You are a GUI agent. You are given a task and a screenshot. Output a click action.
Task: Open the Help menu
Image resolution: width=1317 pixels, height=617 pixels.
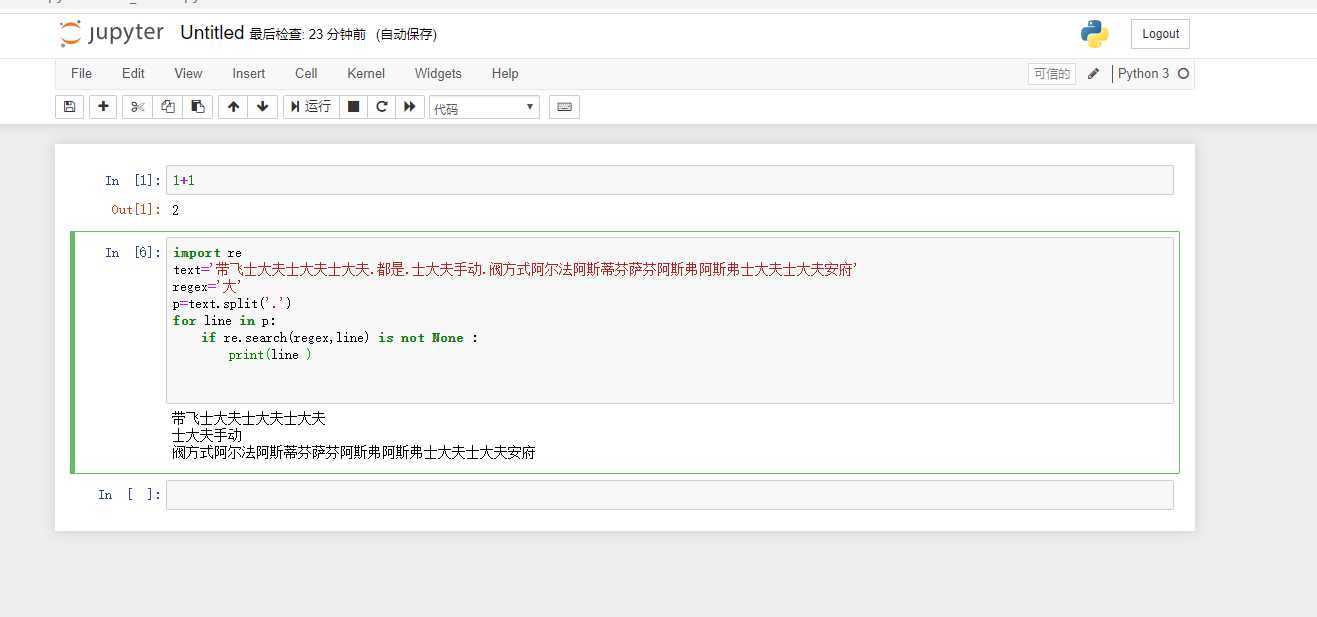pos(505,73)
